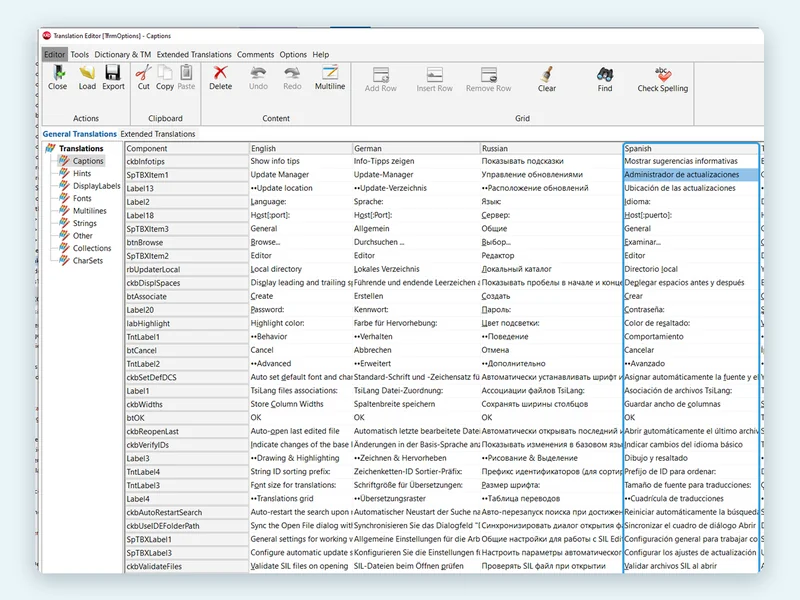800x600 pixels.
Task: Select the 'Administrador de actualizaciones' Spanish cell
Action: [x=691, y=174]
